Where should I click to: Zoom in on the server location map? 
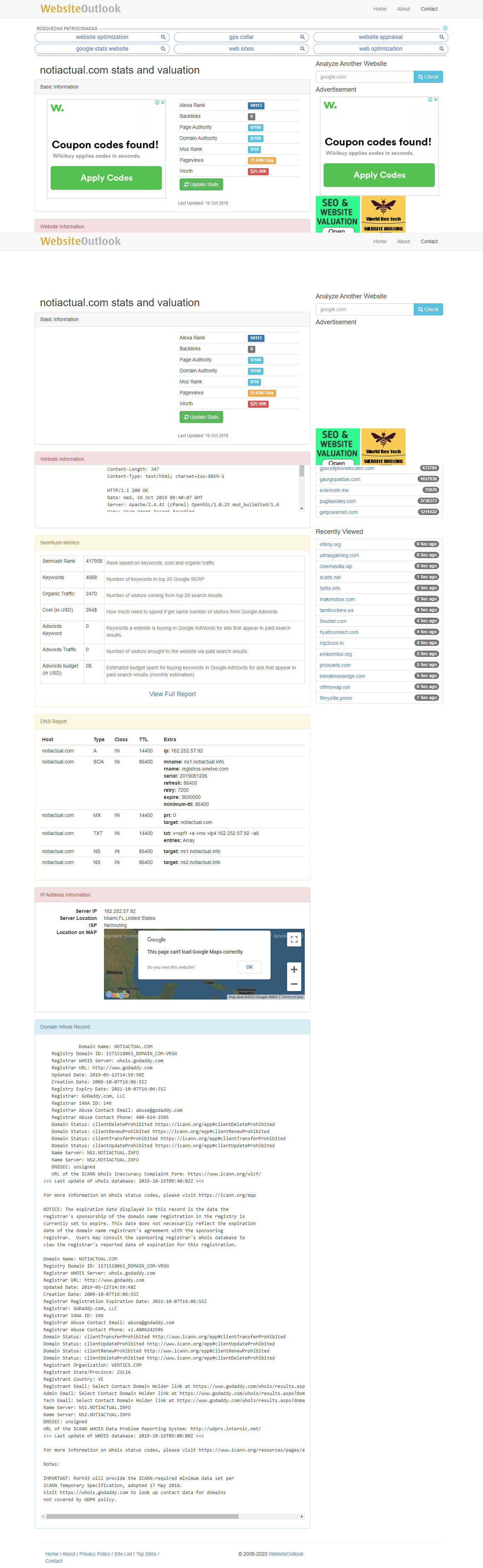pos(295,969)
